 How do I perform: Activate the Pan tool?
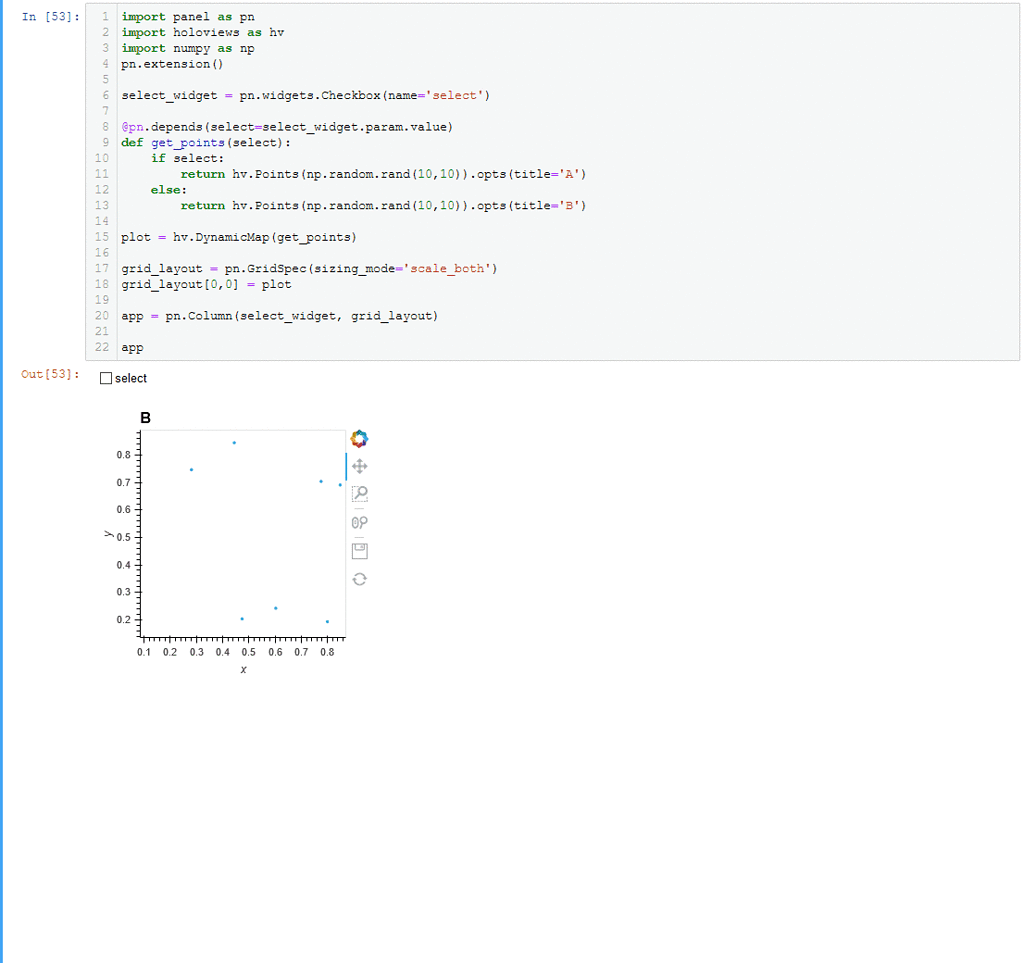point(360,466)
